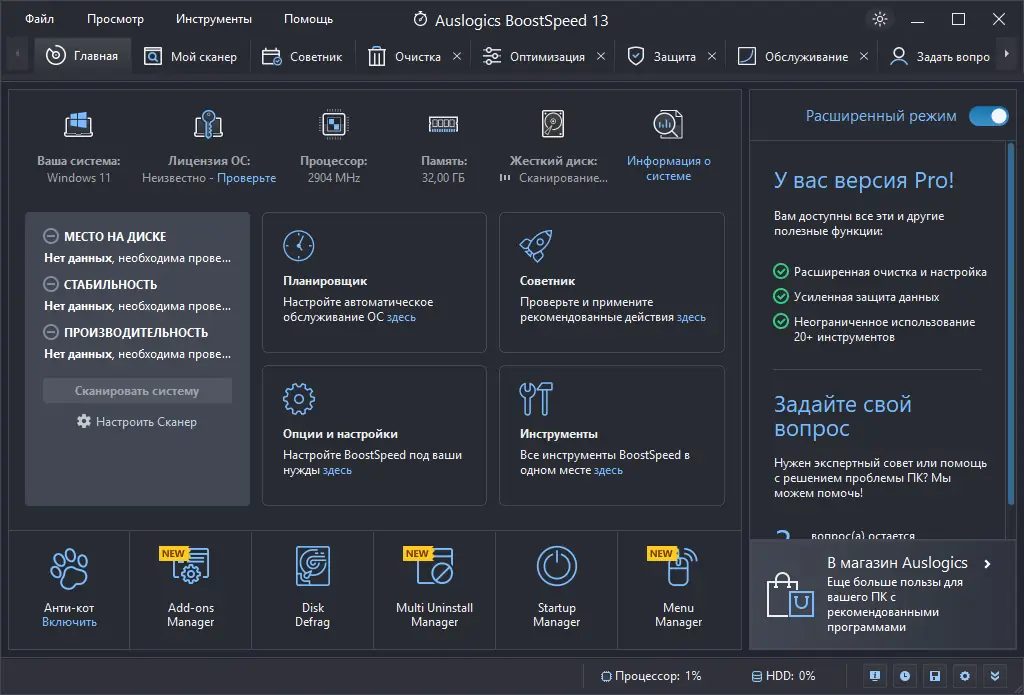
Task: Click the Память RAM icon
Action: tap(443, 123)
